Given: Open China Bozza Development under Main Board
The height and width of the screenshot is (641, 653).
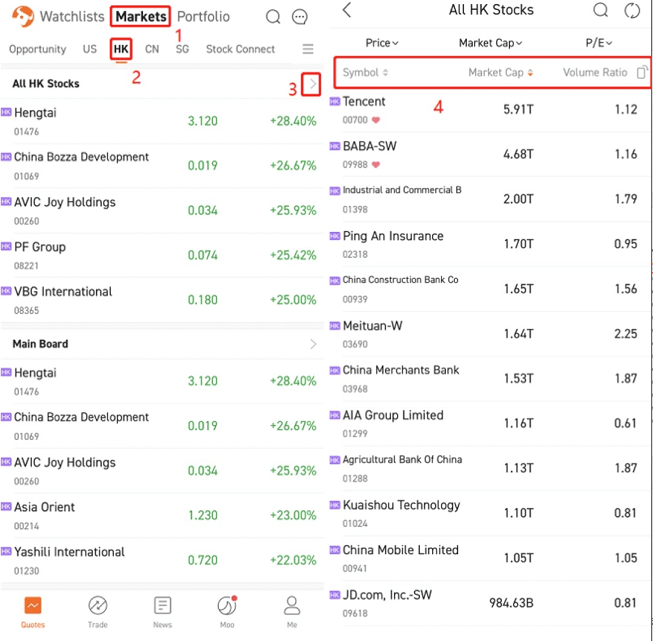Looking at the screenshot, I should tap(162, 426).
